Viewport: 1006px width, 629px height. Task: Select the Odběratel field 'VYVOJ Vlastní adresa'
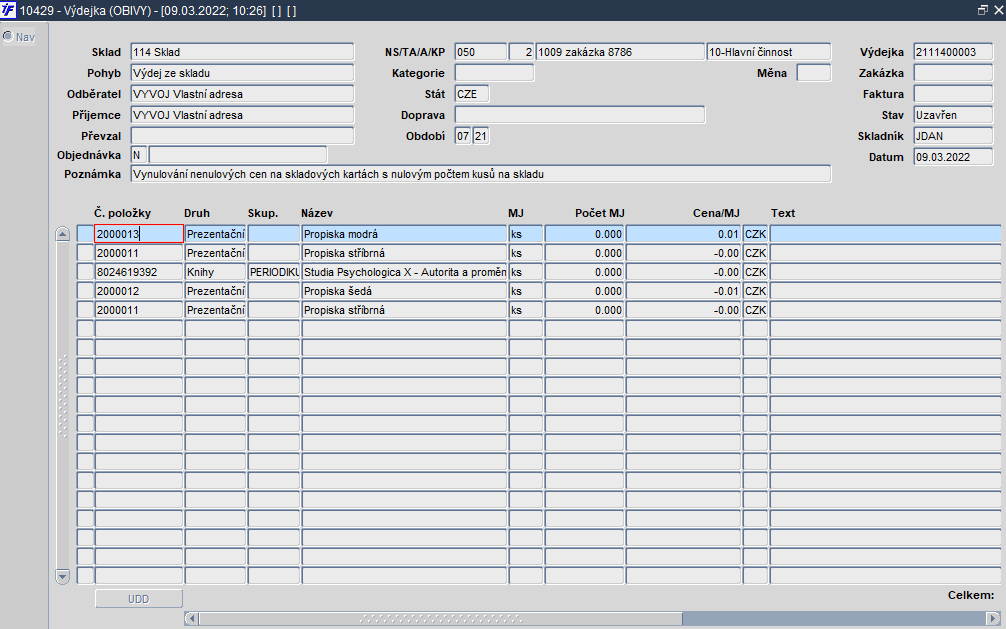242,94
